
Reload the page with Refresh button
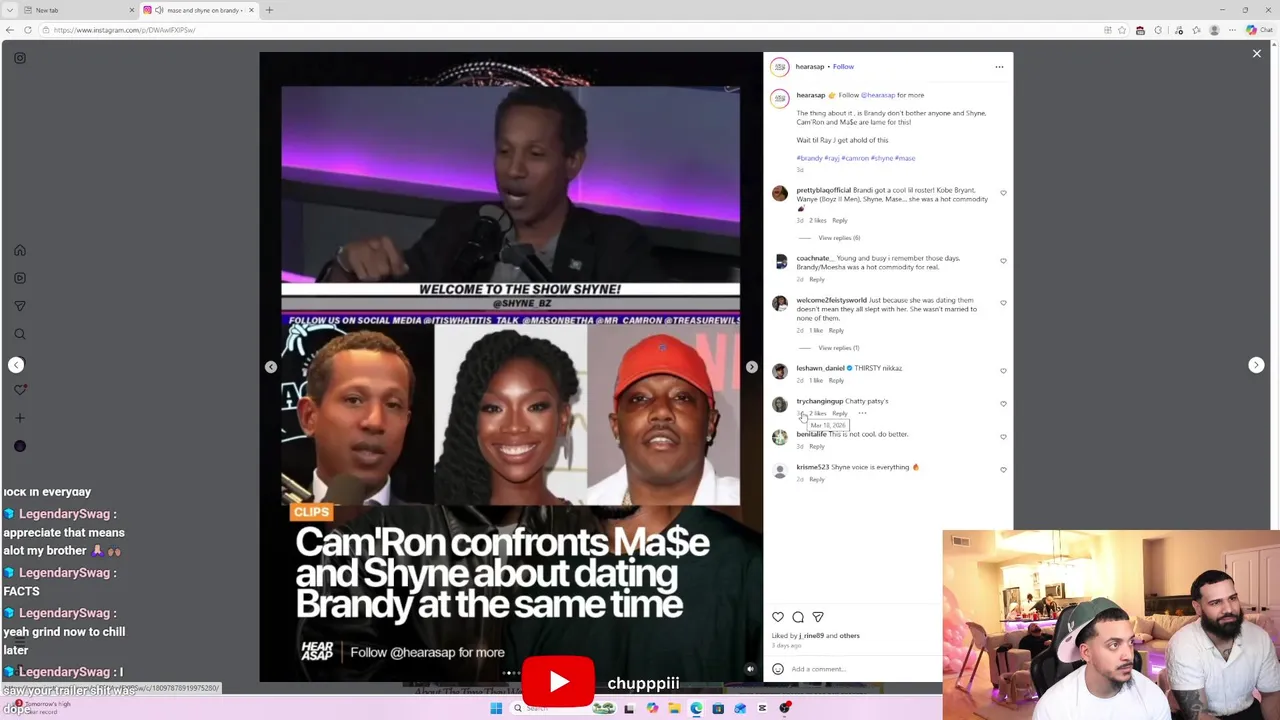click(x=27, y=30)
